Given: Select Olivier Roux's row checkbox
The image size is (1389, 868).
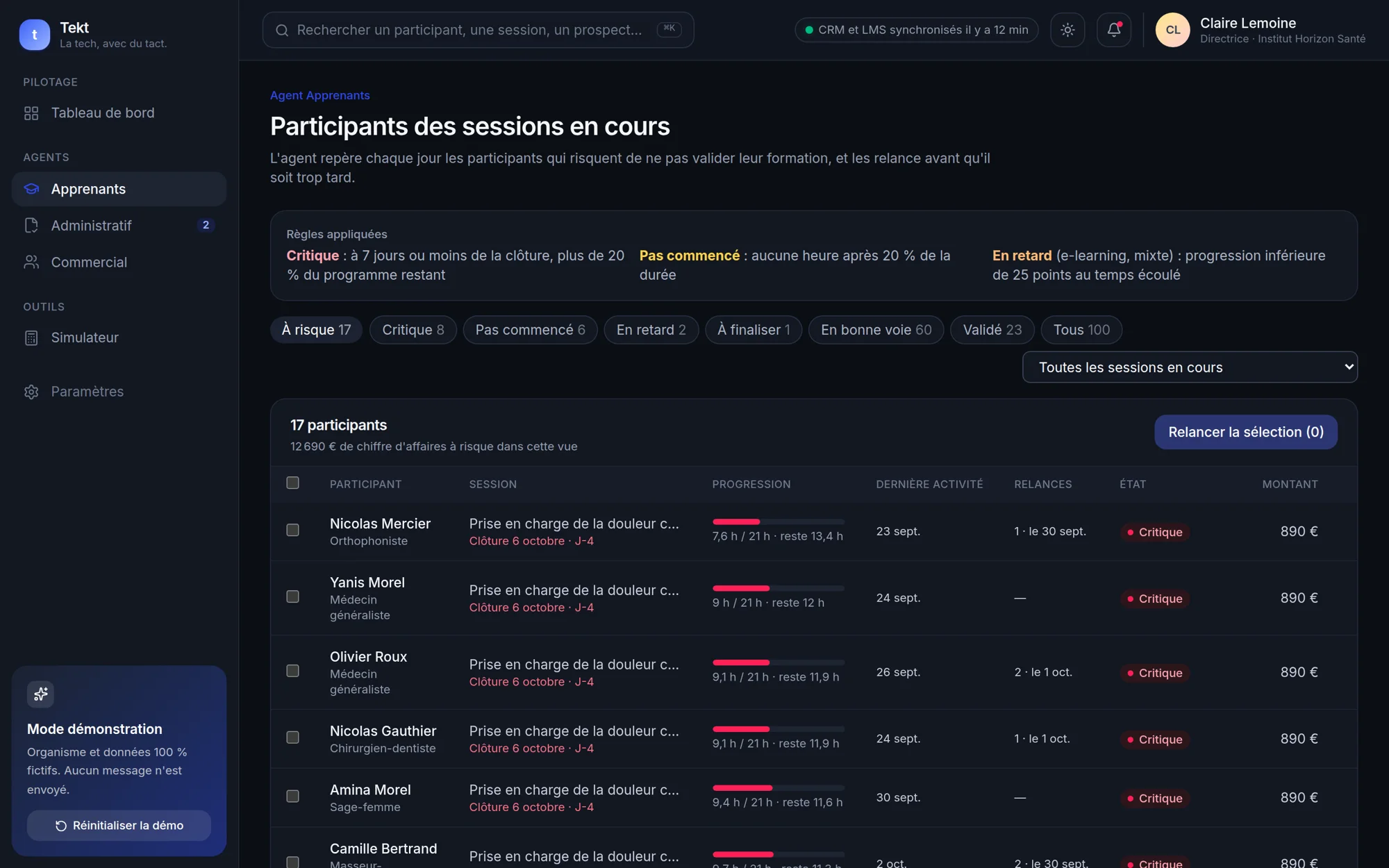Looking at the screenshot, I should tap(292, 671).
